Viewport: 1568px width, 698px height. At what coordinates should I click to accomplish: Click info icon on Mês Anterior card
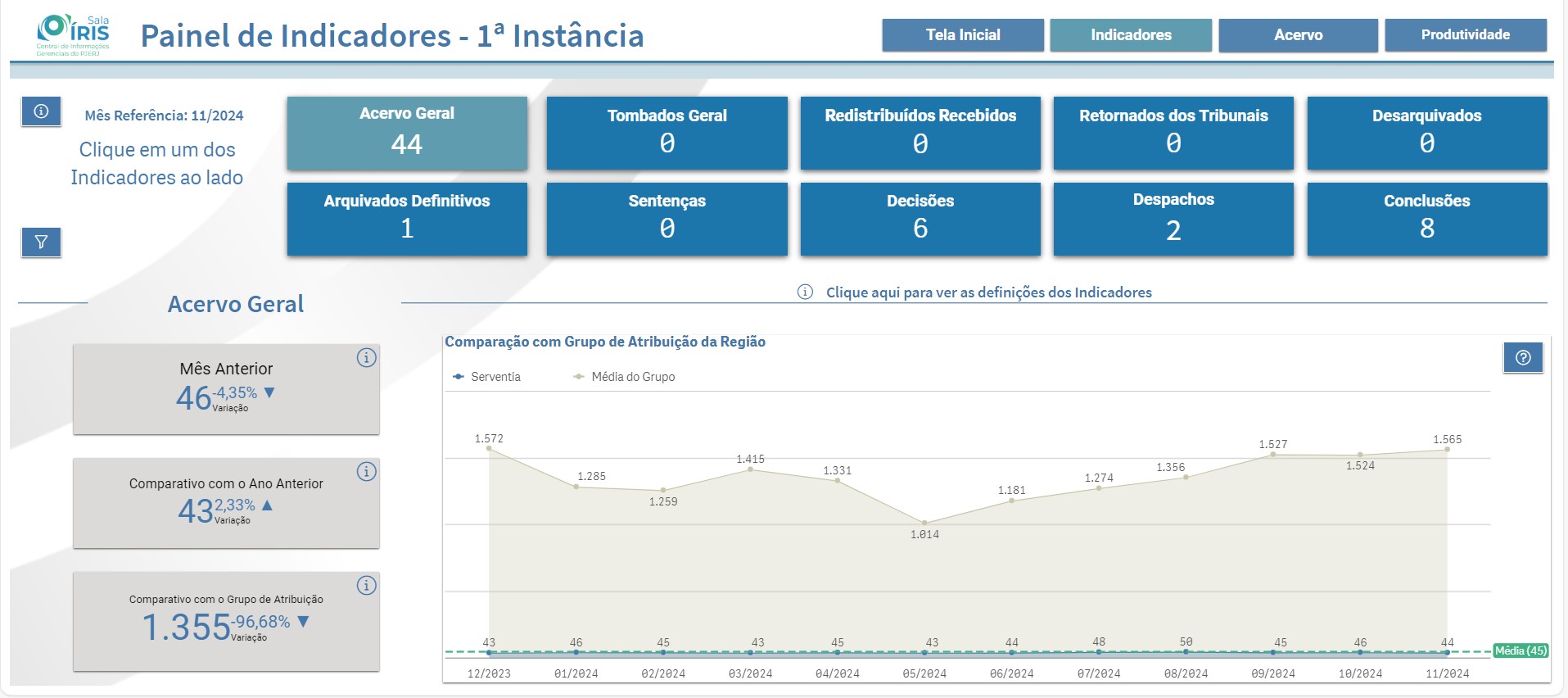point(366,358)
